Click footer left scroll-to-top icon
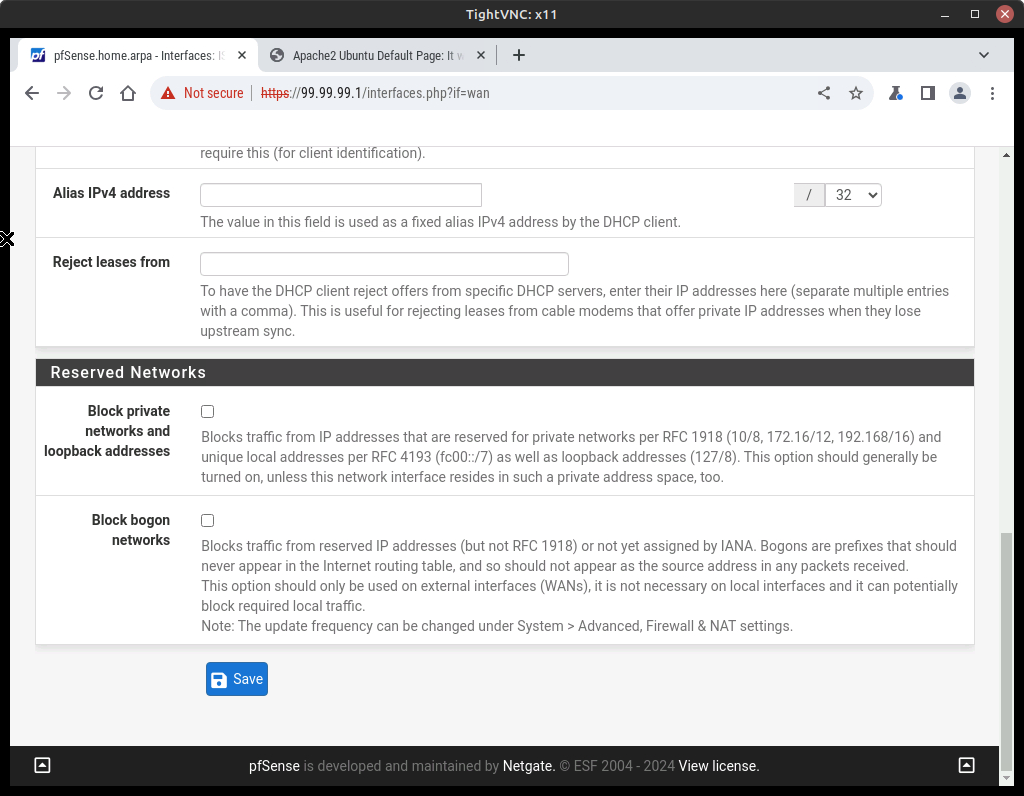This screenshot has width=1024, height=796. 42,765
